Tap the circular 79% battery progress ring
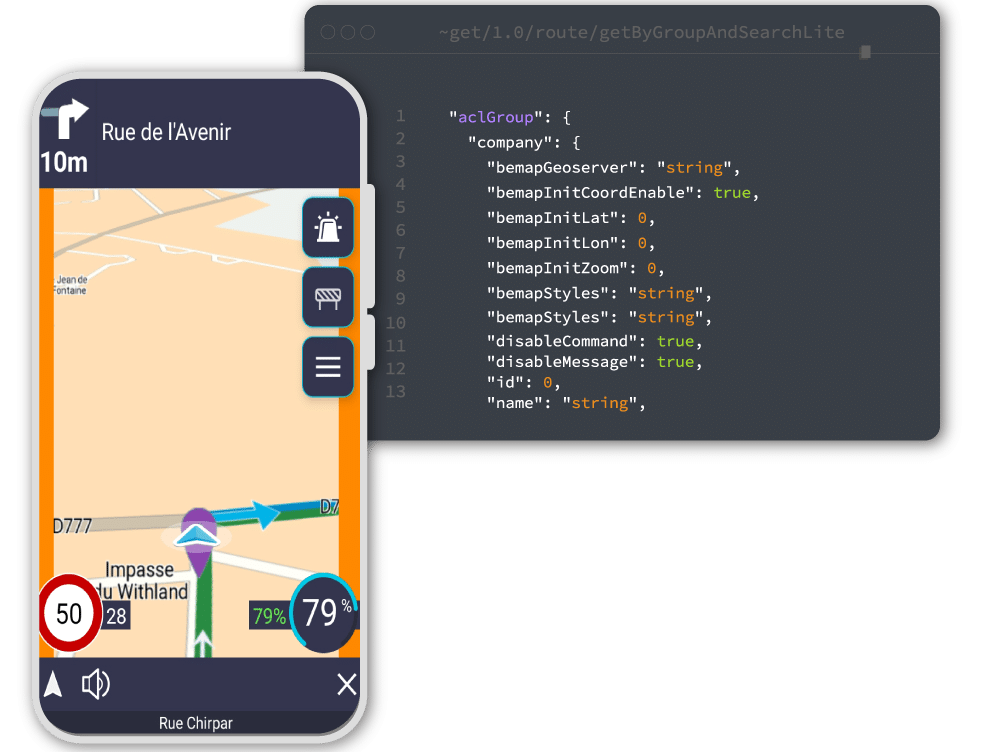Viewport: 992px width, 752px height. pyautogui.click(x=323, y=613)
